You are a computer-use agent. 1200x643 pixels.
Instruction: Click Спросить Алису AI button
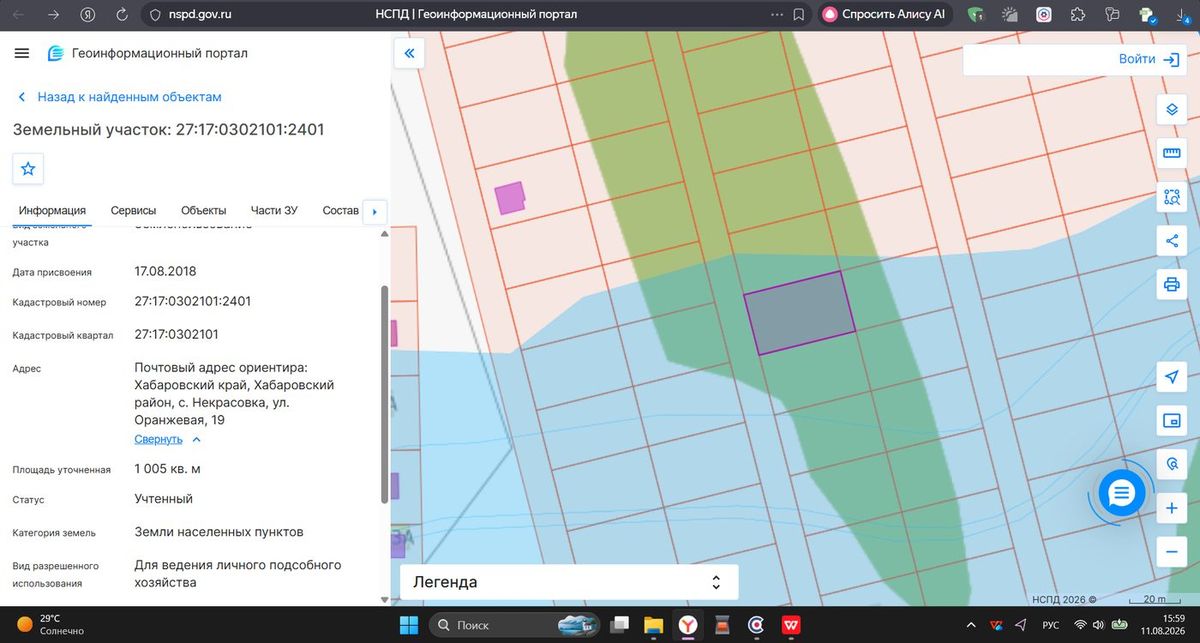(884, 15)
